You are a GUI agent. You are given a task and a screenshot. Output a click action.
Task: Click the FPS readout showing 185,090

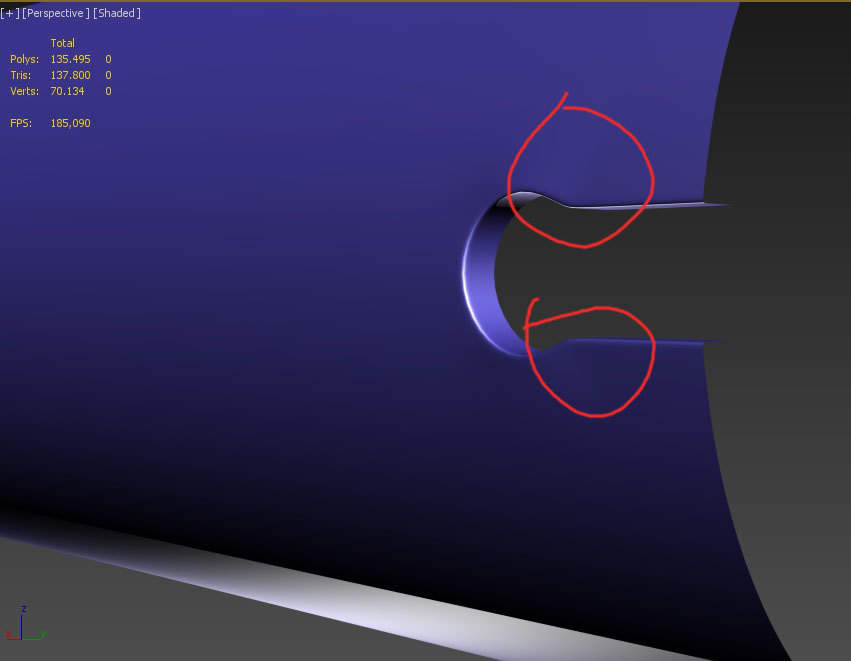pyautogui.click(x=71, y=122)
